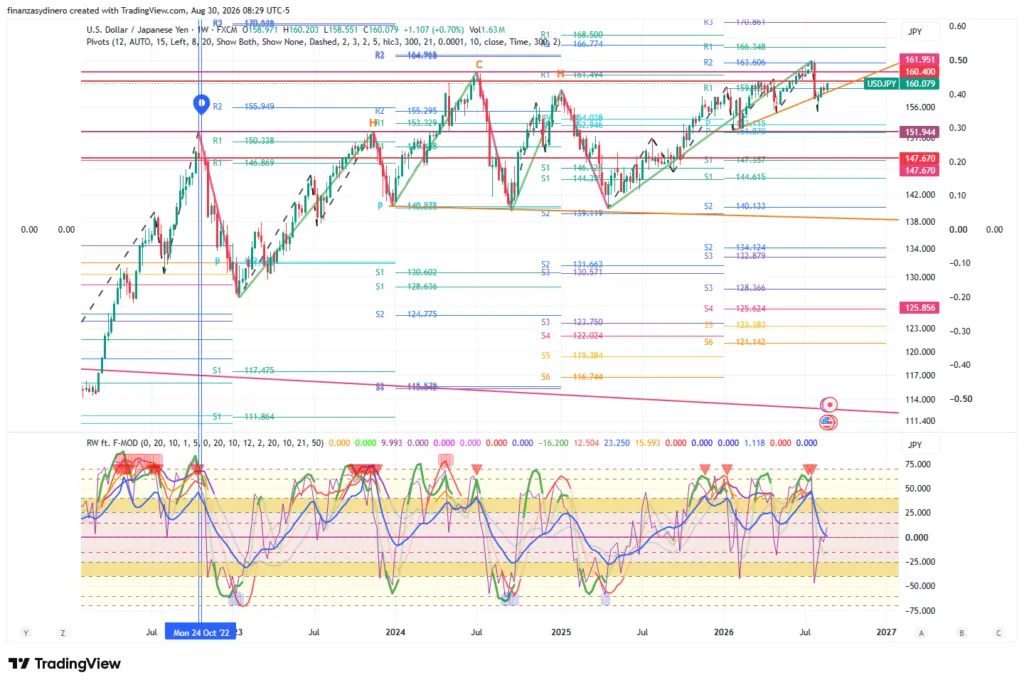The height and width of the screenshot is (685, 1024).
Task: Select the orange C label at the chart peak
Action: coord(479,64)
